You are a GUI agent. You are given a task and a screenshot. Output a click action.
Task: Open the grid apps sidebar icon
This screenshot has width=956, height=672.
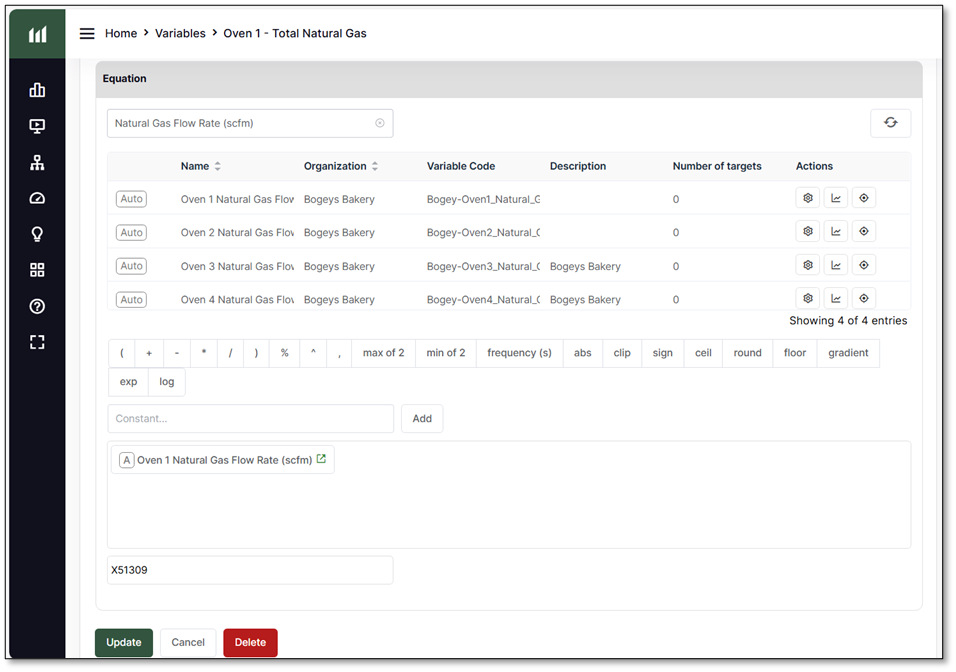point(37,270)
